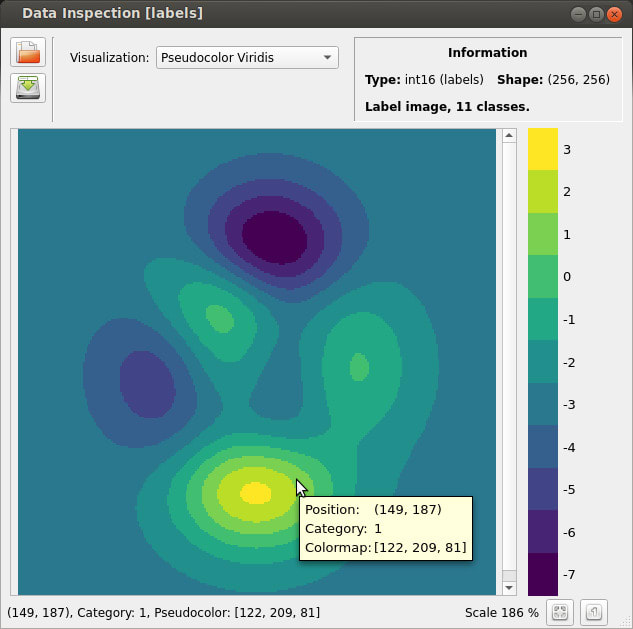633x629 pixels.
Task: Click the colorbar segment labeled 1
Action: coord(543,234)
